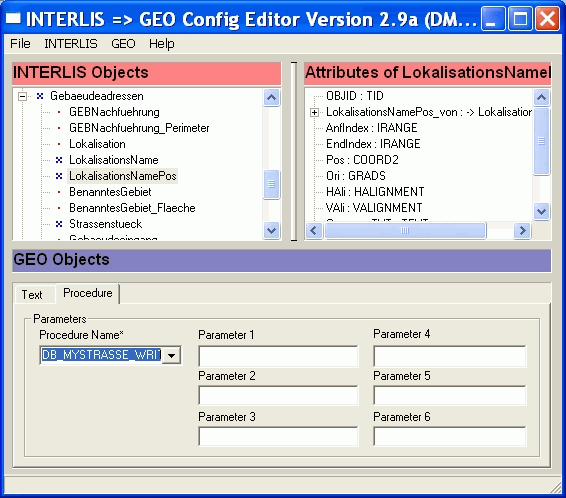Click the objects tree vertical scroll thumb
566x498 pixels.
coord(271,184)
